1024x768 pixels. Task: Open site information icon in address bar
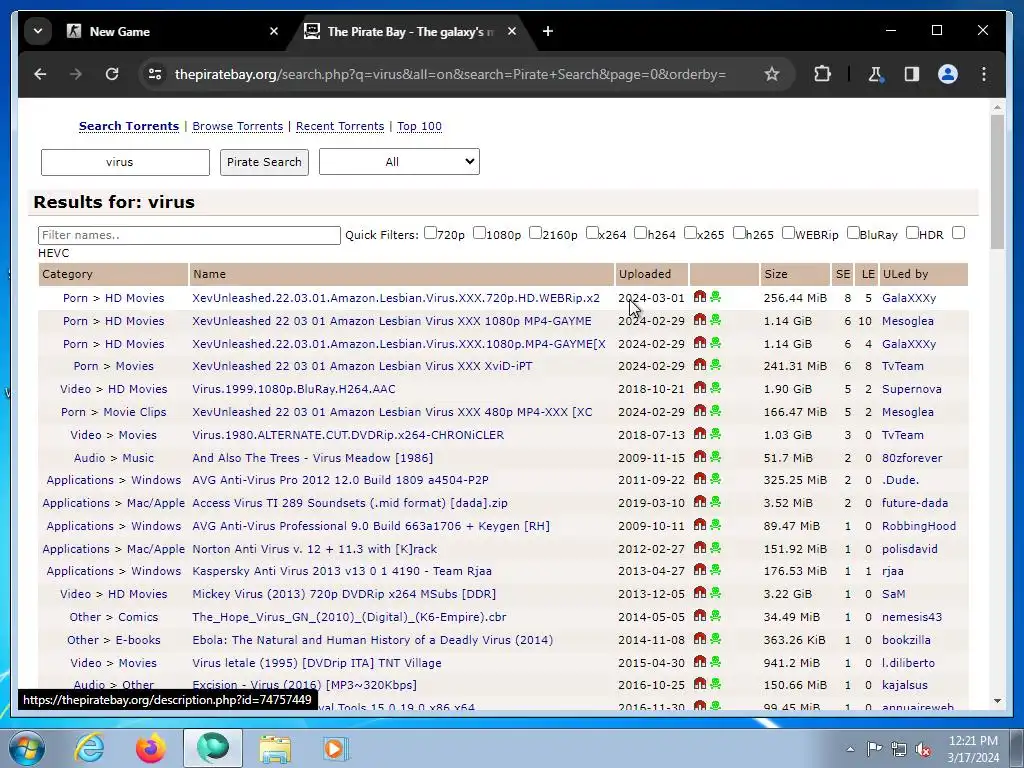[x=155, y=74]
